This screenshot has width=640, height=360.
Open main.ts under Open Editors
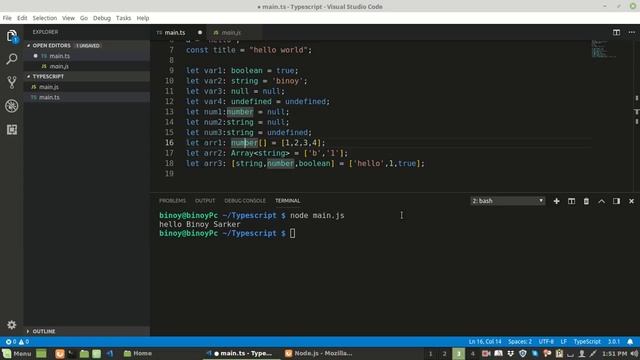(87, 56)
